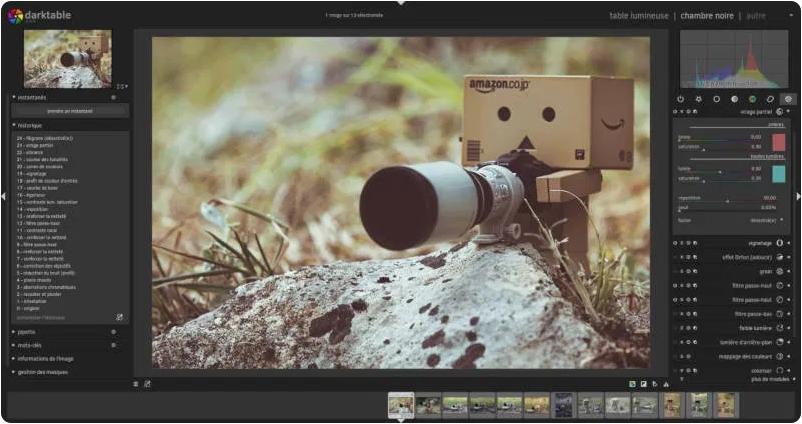Click the reset icon for instantanés
Image resolution: width=802 pixels, height=424 pixels.
[114, 97]
